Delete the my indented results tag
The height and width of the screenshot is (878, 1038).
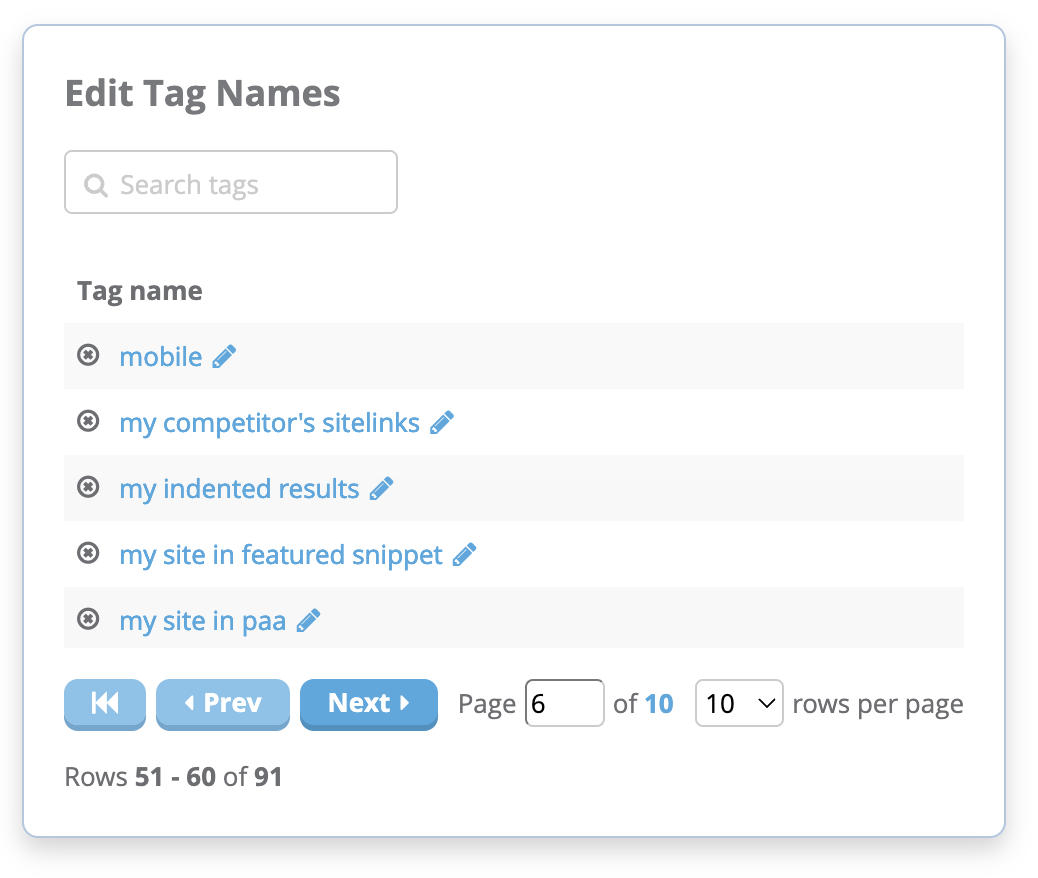tap(89, 487)
